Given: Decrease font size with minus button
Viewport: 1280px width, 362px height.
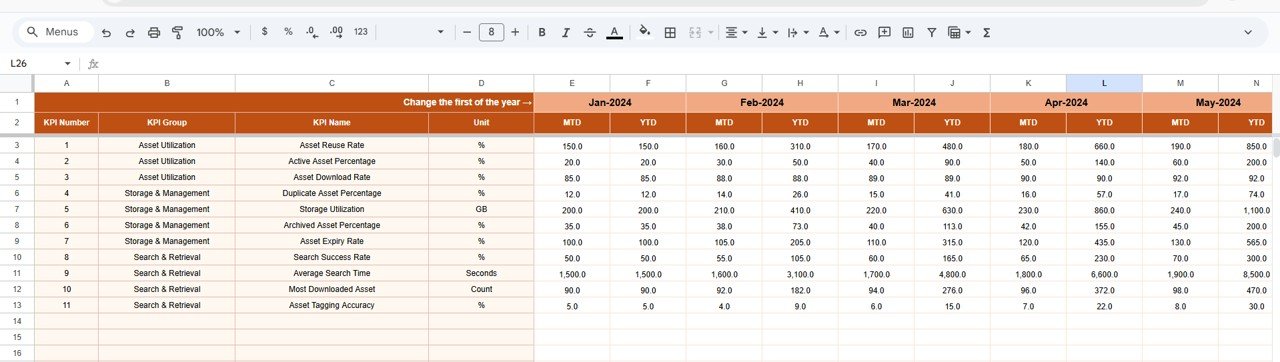Looking at the screenshot, I should (x=467, y=32).
